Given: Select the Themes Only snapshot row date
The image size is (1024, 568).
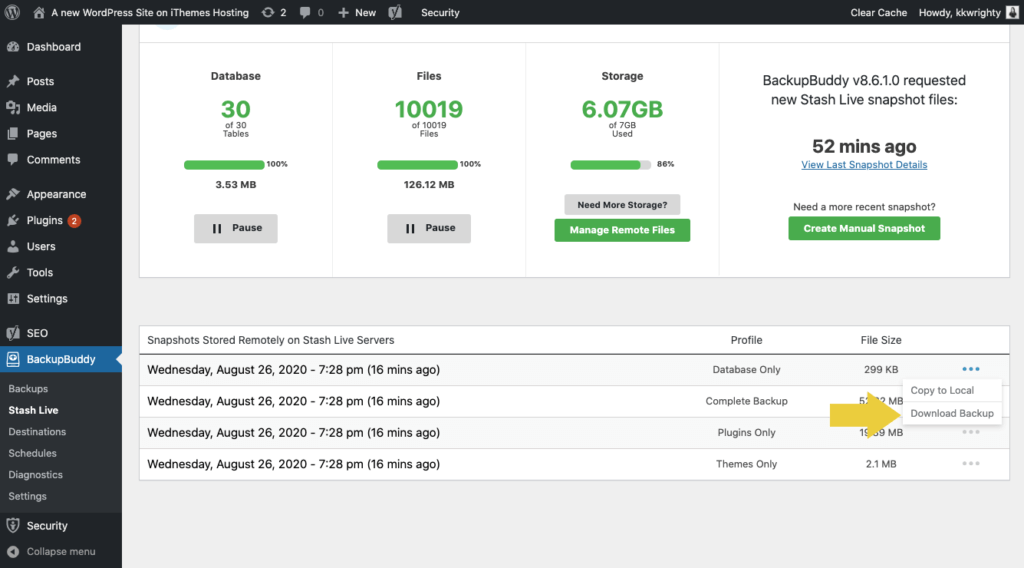Looking at the screenshot, I should (293, 464).
